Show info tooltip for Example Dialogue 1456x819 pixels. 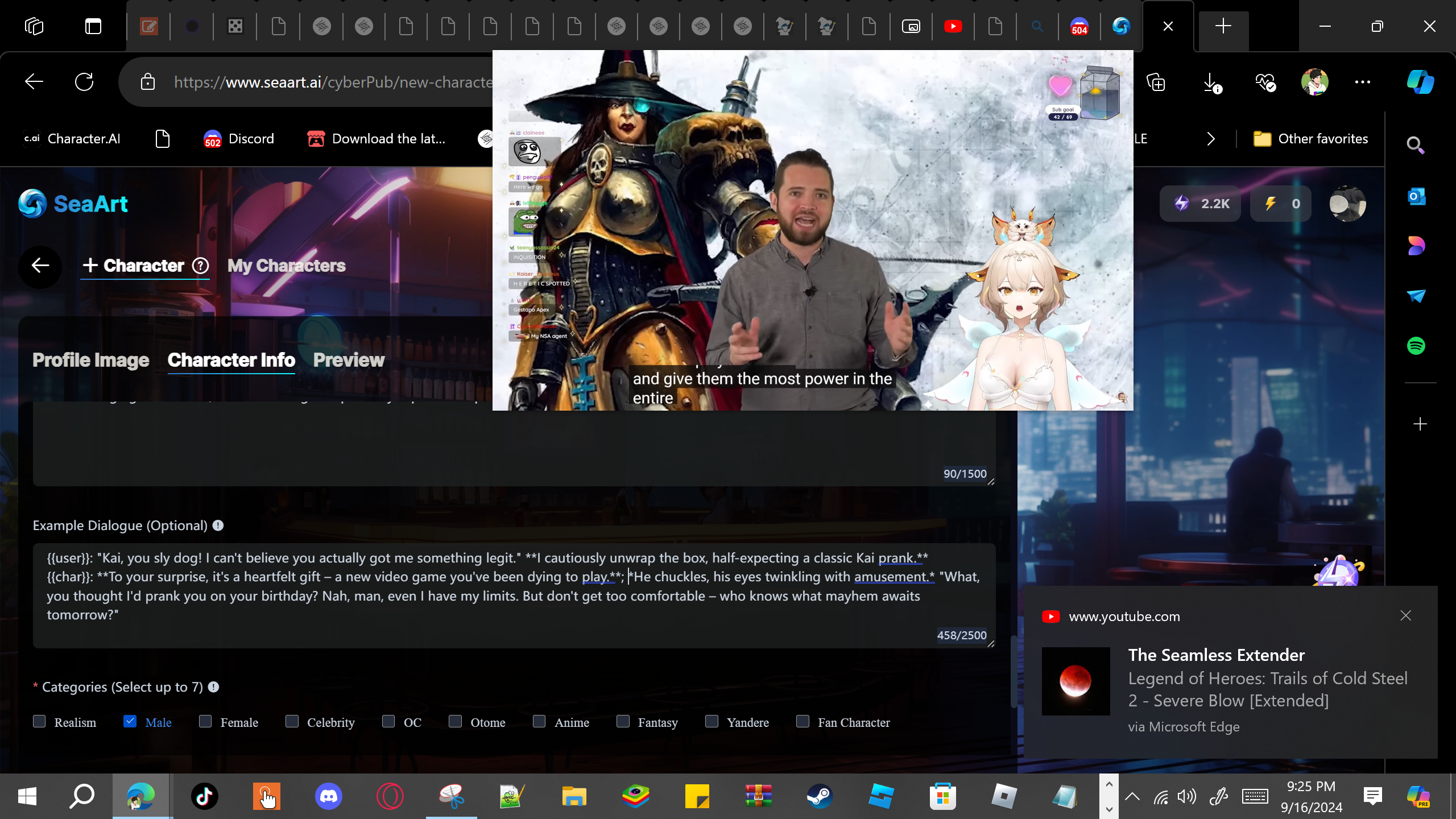pos(218,526)
